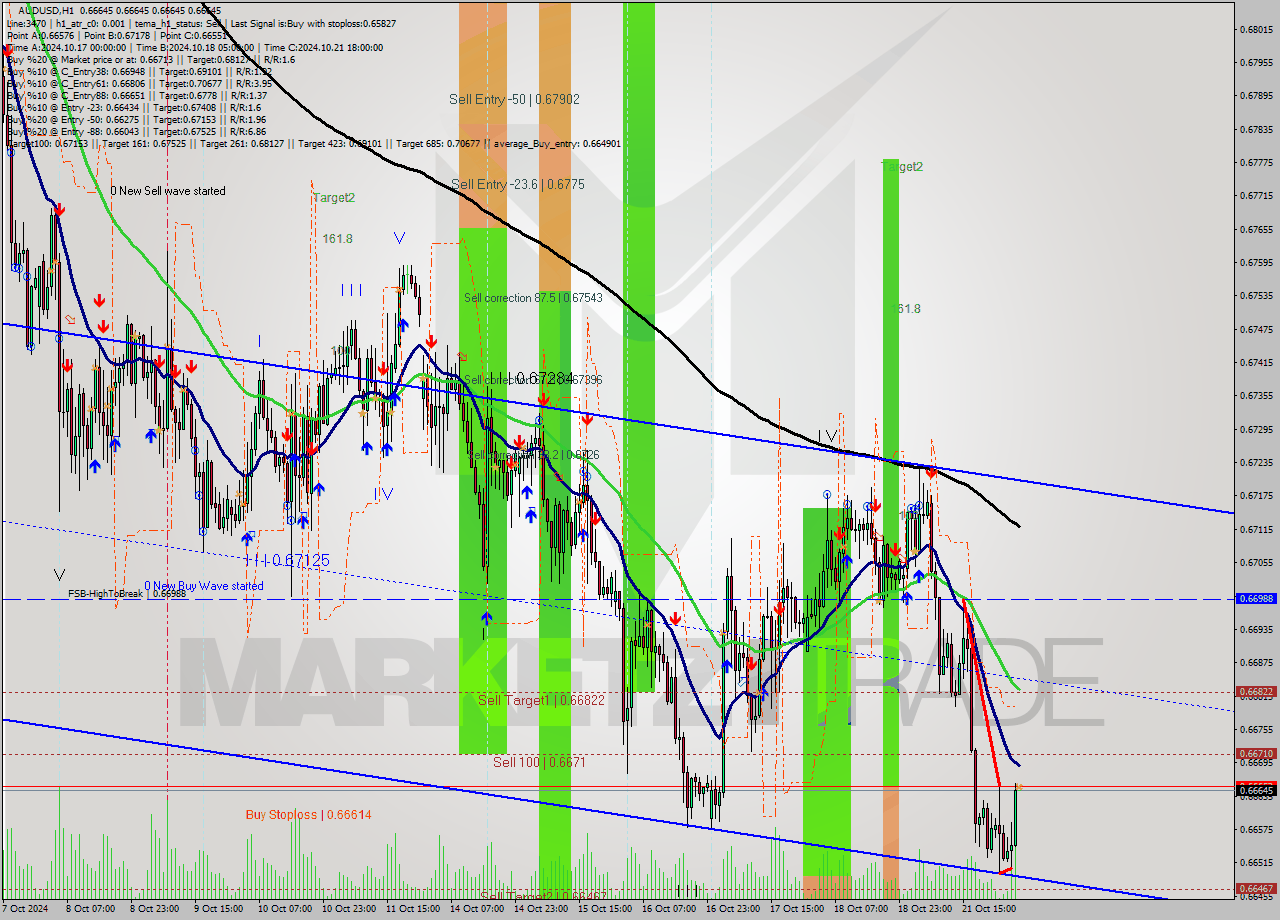Click the '0 New Sell wave started' annotation
Image resolution: width=1280 pixels, height=920 pixels.
[x=168, y=191]
